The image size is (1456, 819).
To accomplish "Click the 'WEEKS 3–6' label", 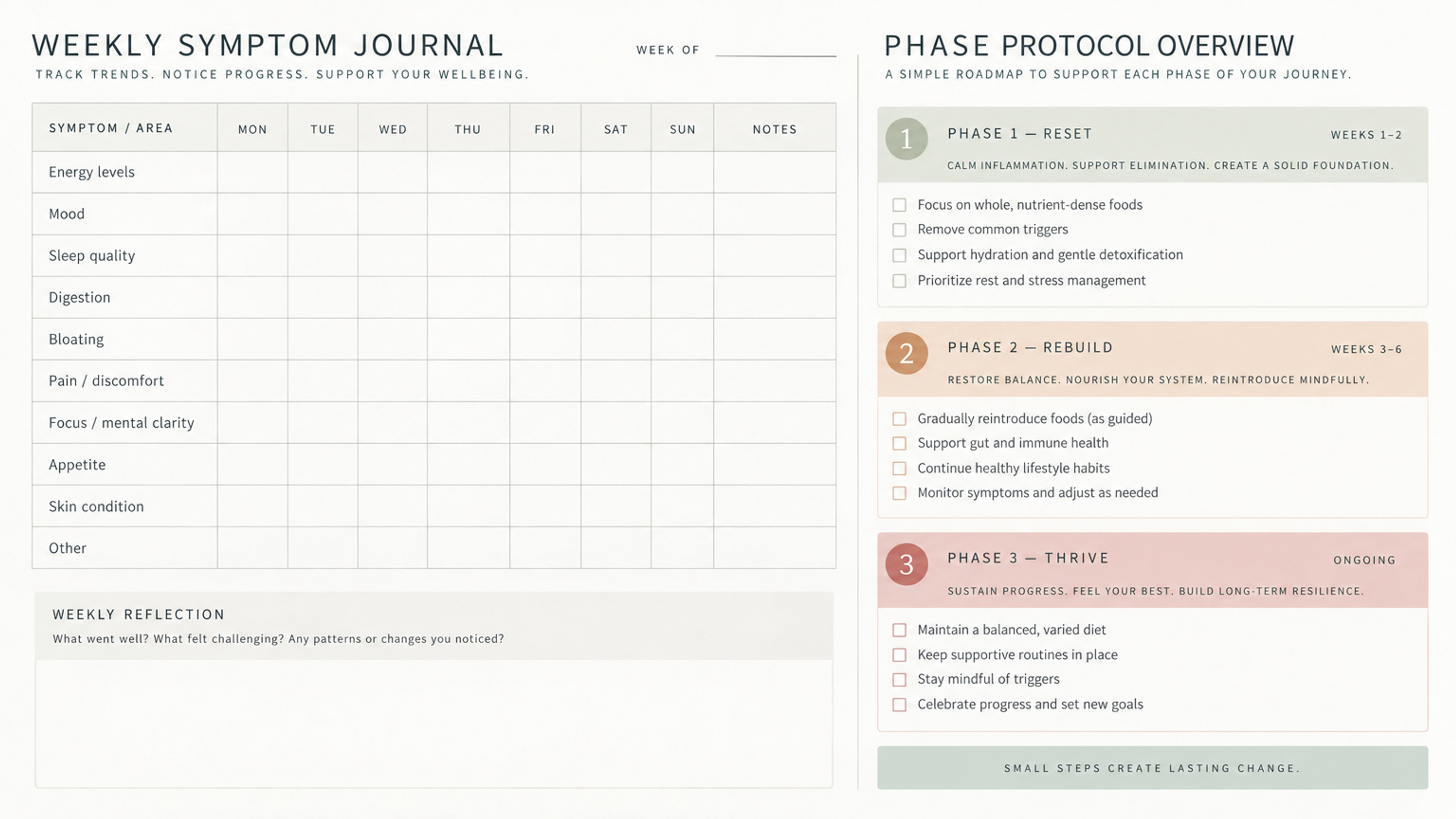I will (x=1366, y=349).
